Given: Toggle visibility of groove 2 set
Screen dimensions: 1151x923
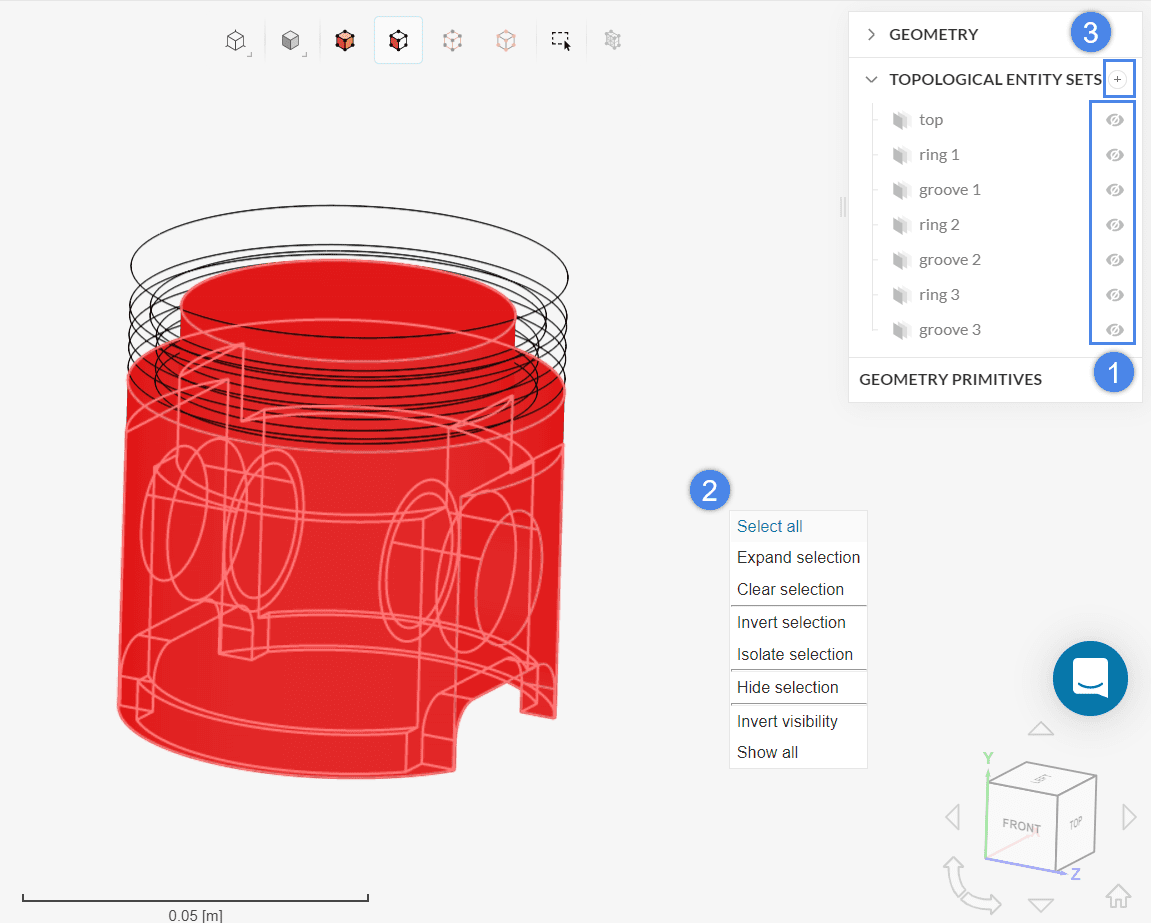Looking at the screenshot, I should [1114, 260].
